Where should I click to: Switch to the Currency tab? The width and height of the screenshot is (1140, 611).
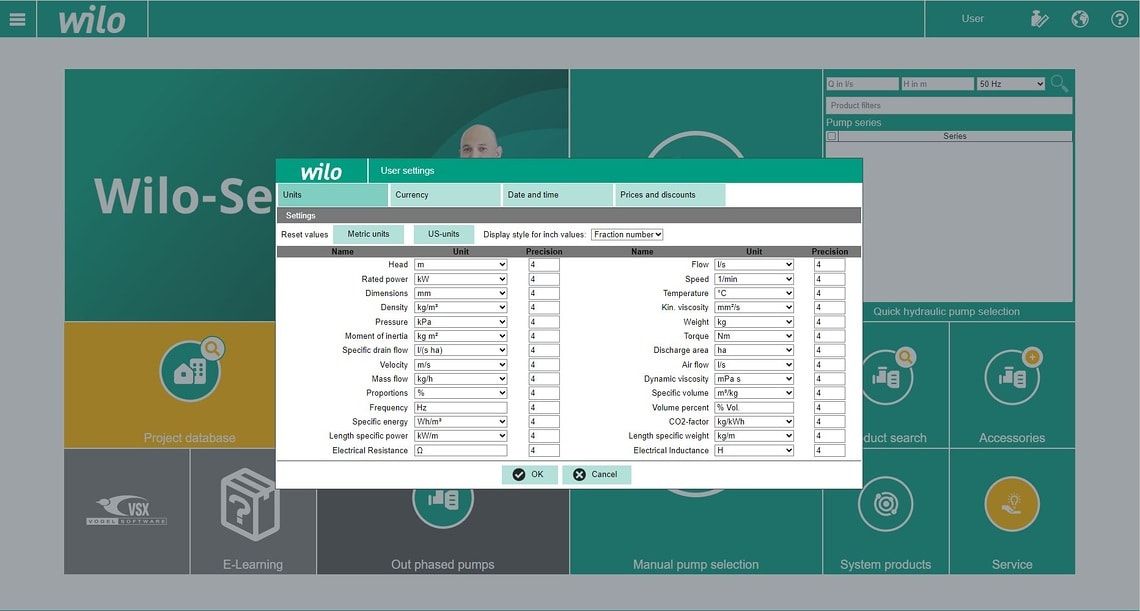pyautogui.click(x=445, y=195)
